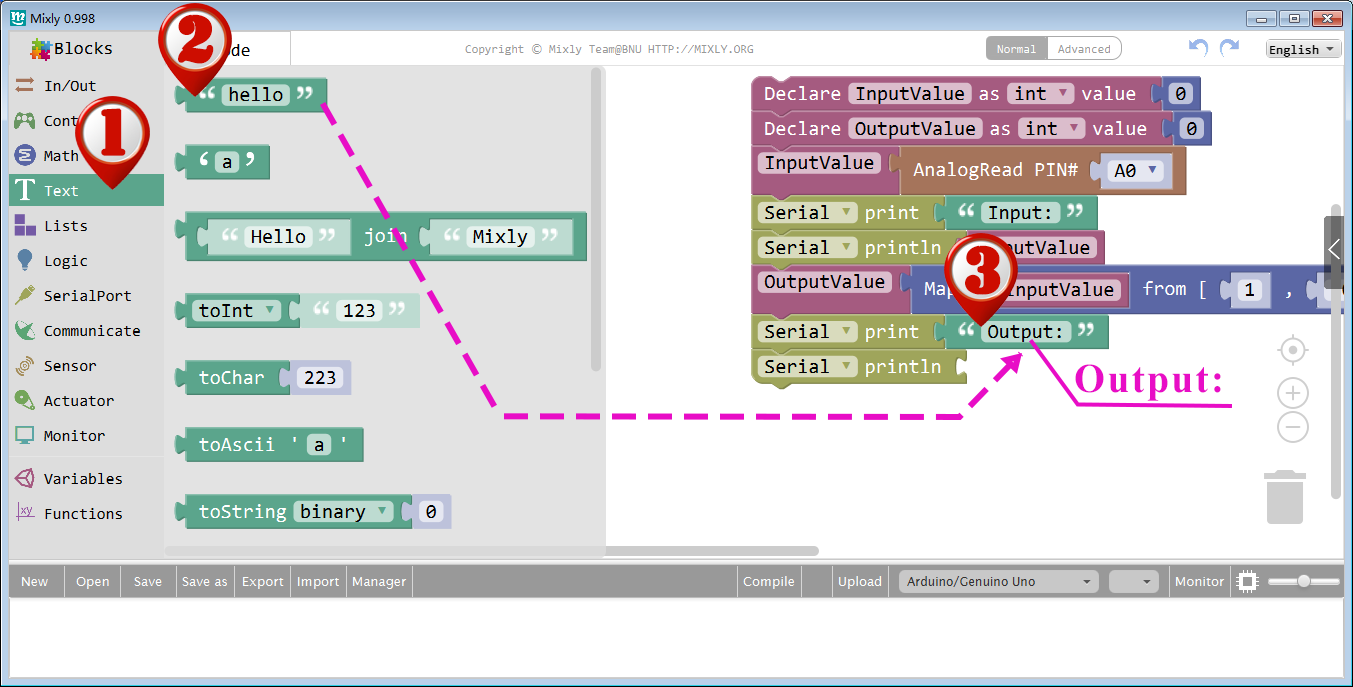Screen dimensions: 1353x687
Task: Click the toAscii 'a' block
Action: coord(271,445)
